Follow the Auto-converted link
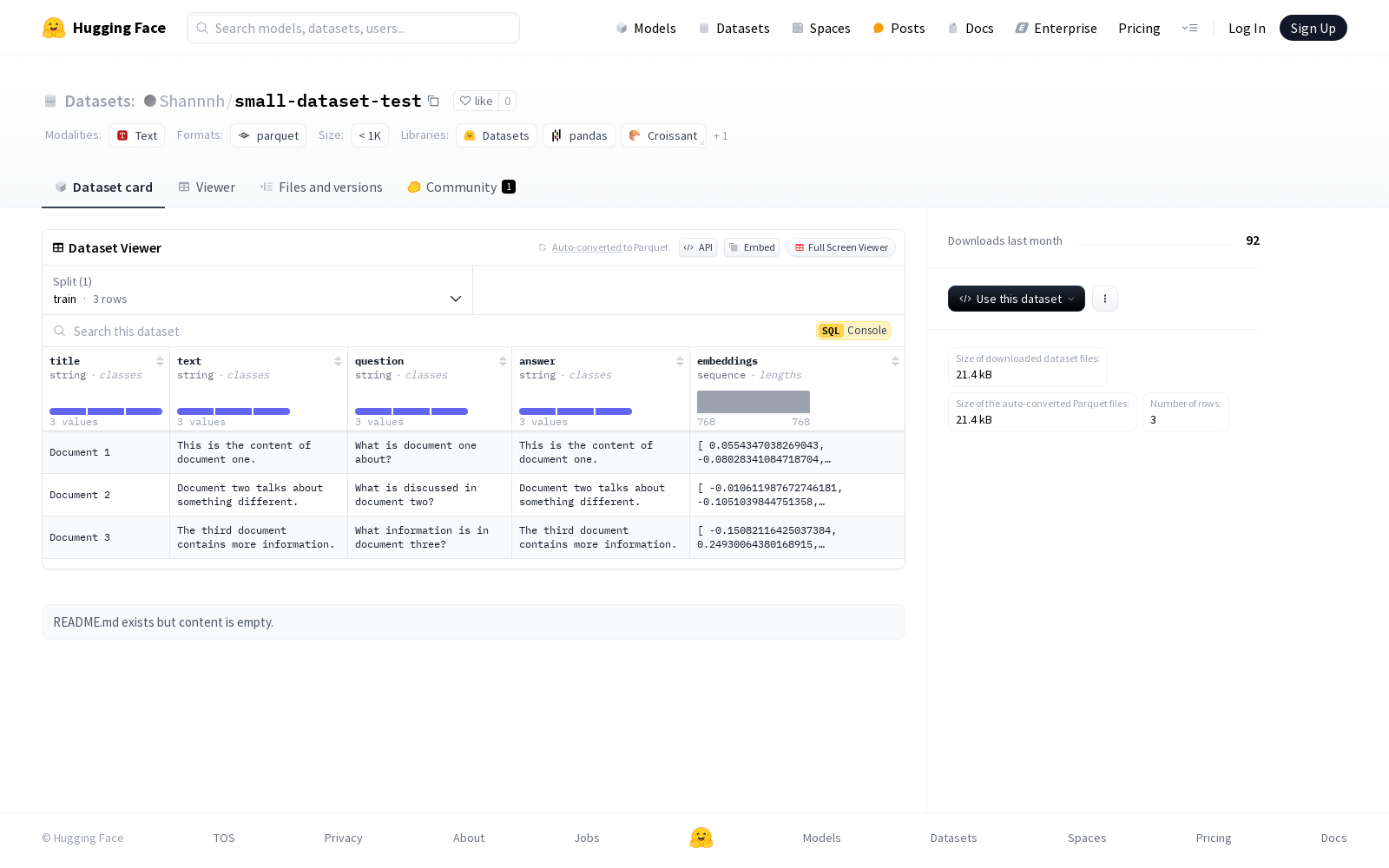This screenshot has width=1389, height=868. tap(587, 247)
